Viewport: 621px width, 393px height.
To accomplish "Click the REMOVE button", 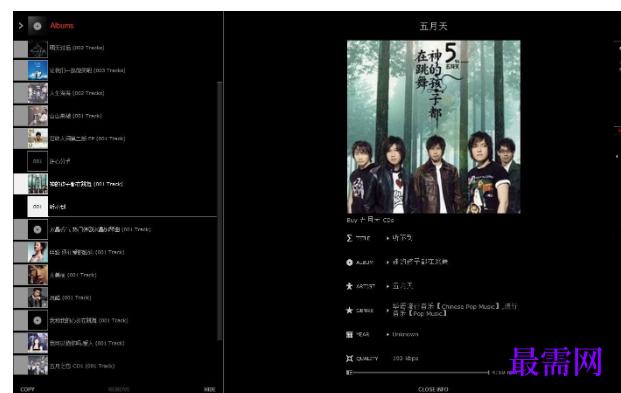I will point(119,389).
